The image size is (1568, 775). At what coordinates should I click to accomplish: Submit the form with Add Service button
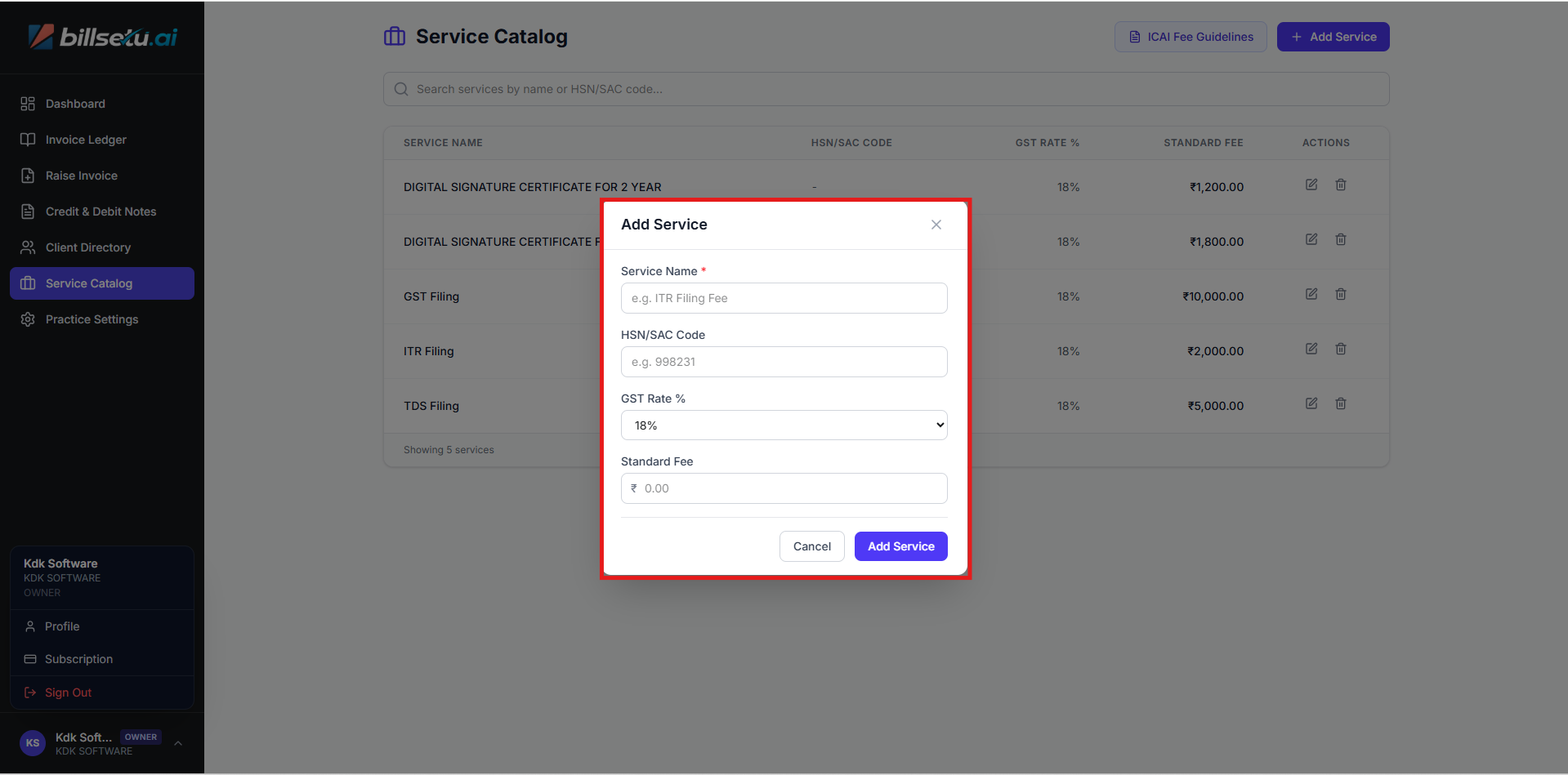click(x=900, y=546)
